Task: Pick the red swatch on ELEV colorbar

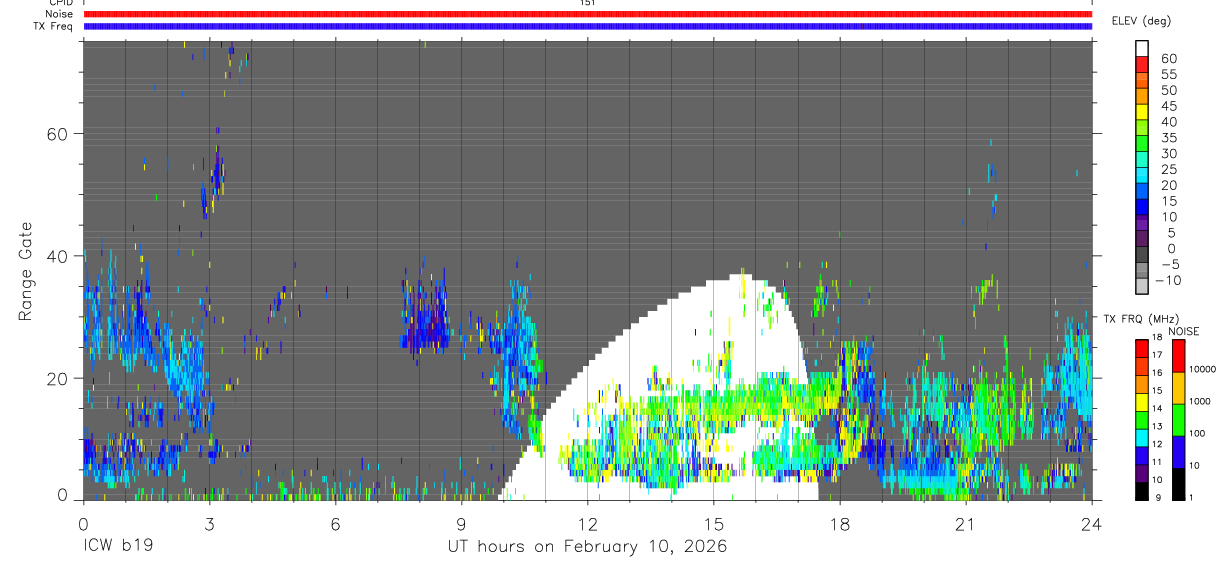Action: point(1143,64)
